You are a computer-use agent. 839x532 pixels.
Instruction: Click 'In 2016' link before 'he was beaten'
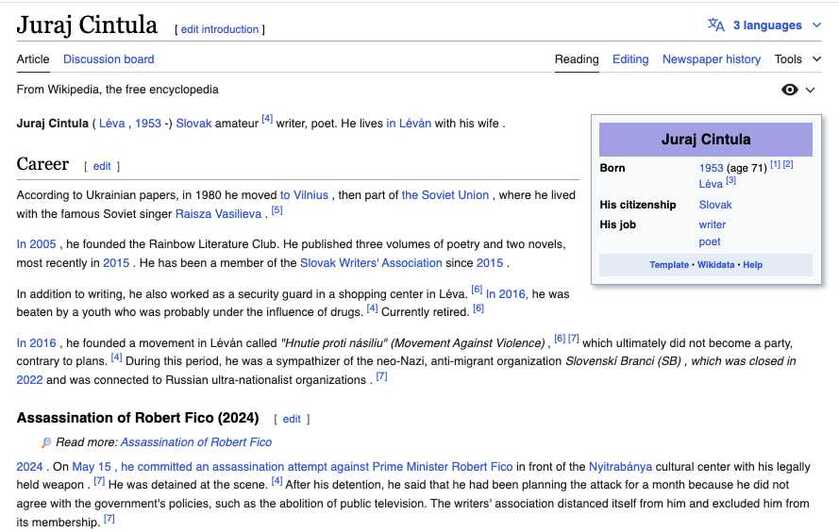[506, 294]
